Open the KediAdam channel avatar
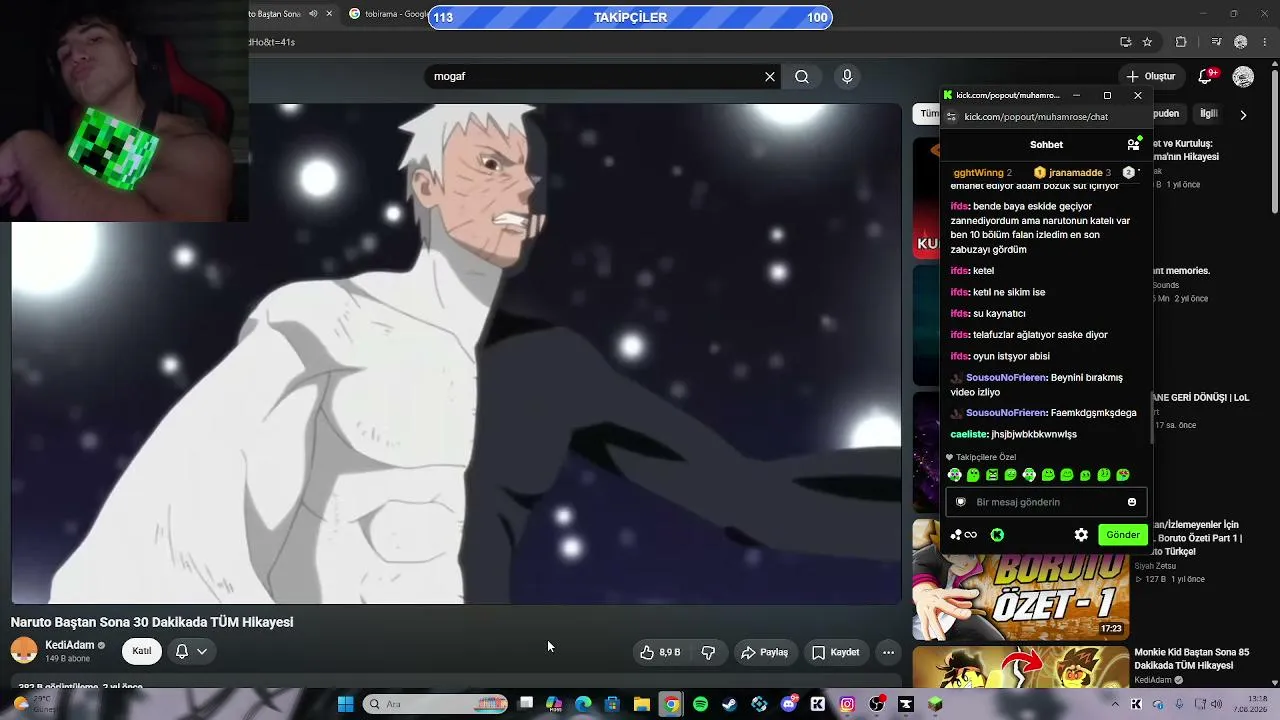This screenshot has height=720, width=1280. click(x=24, y=651)
